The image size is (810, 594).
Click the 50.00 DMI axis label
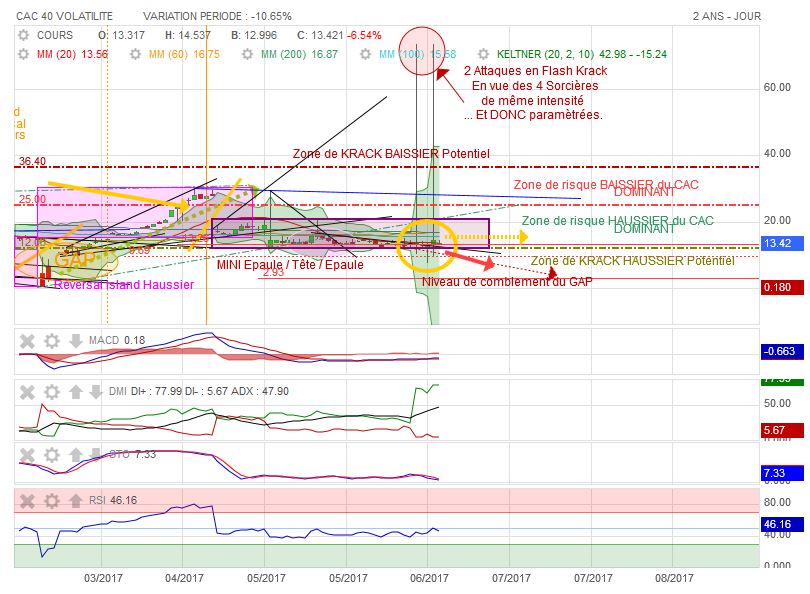(x=777, y=403)
